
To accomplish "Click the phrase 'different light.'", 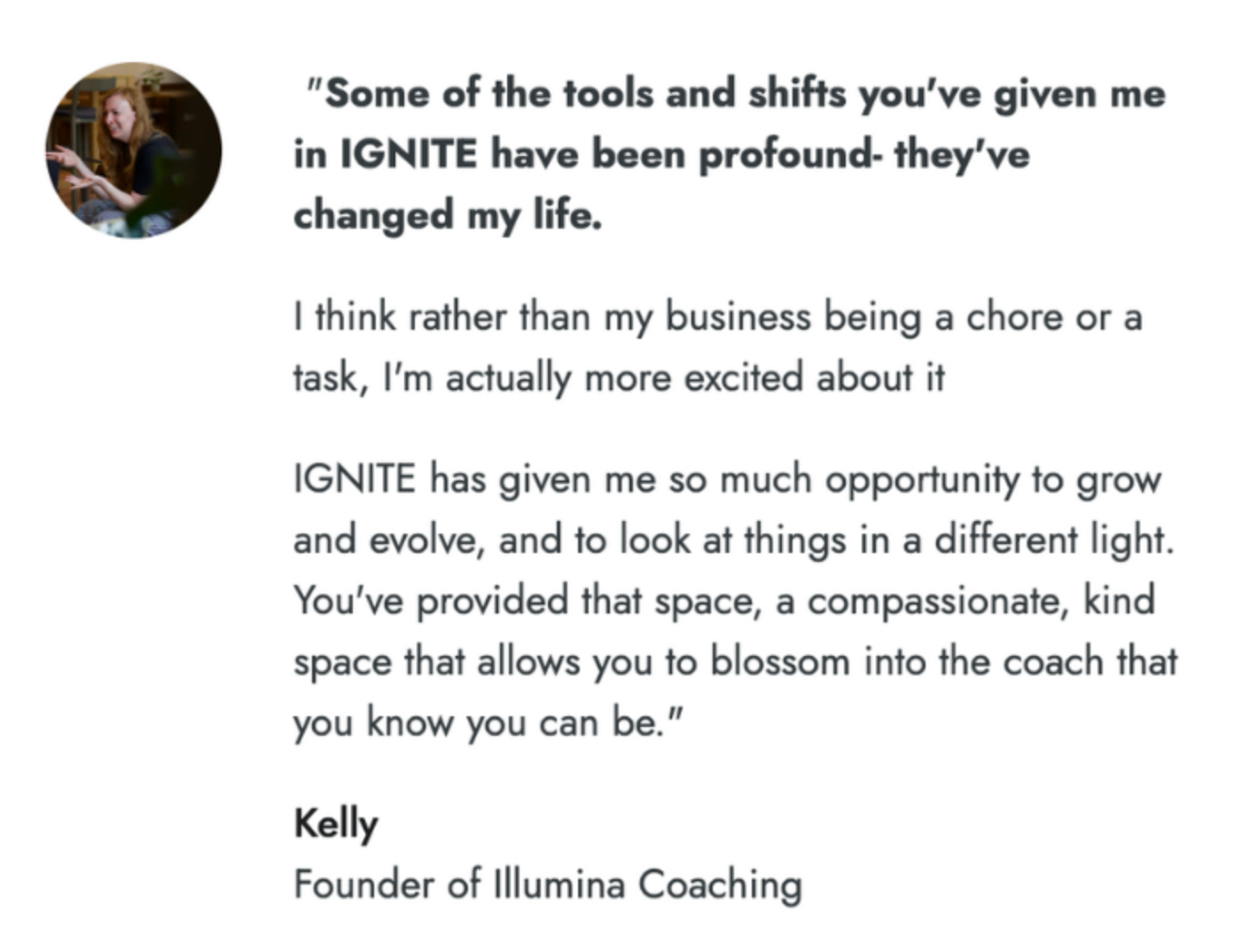I will tap(1054, 540).
